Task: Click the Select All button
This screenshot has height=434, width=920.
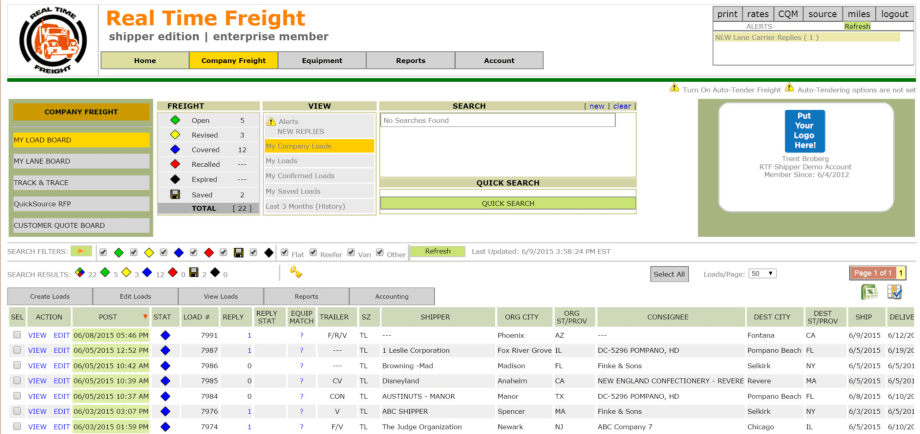Action: [669, 274]
